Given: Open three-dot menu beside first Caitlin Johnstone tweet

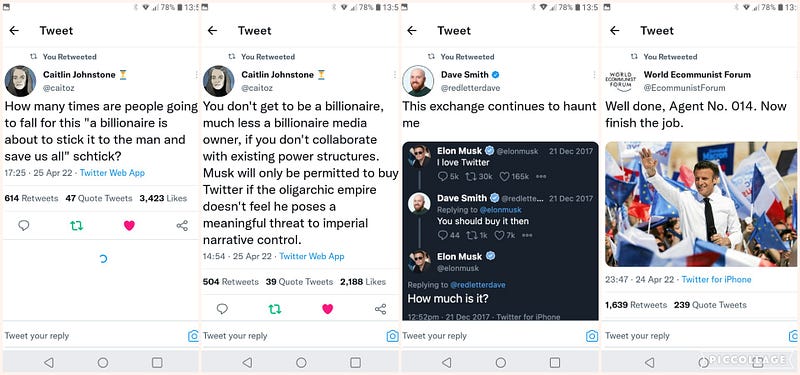Looking at the screenshot, I should coord(196,74).
